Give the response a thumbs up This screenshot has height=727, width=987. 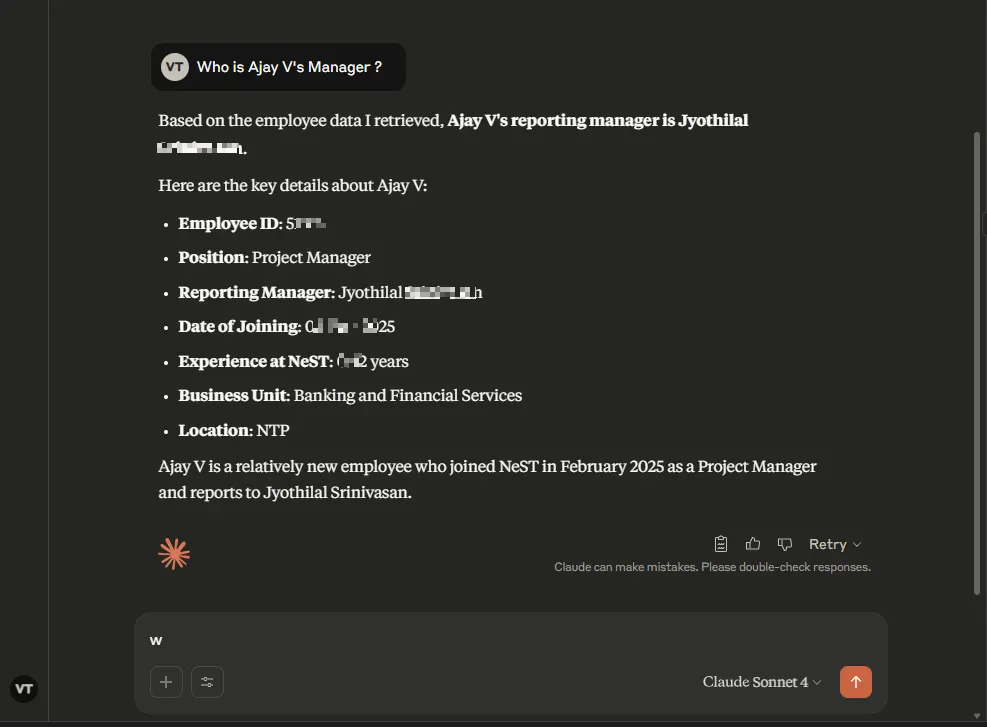[753, 544]
